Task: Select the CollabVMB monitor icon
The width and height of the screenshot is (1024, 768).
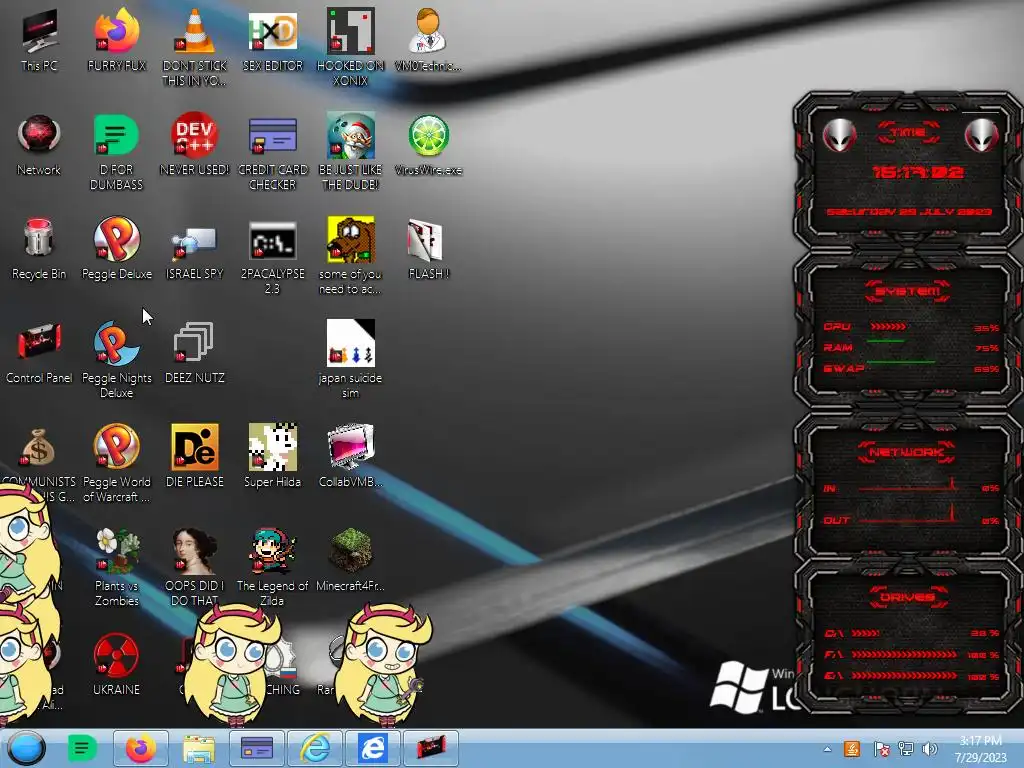Action: (x=350, y=456)
